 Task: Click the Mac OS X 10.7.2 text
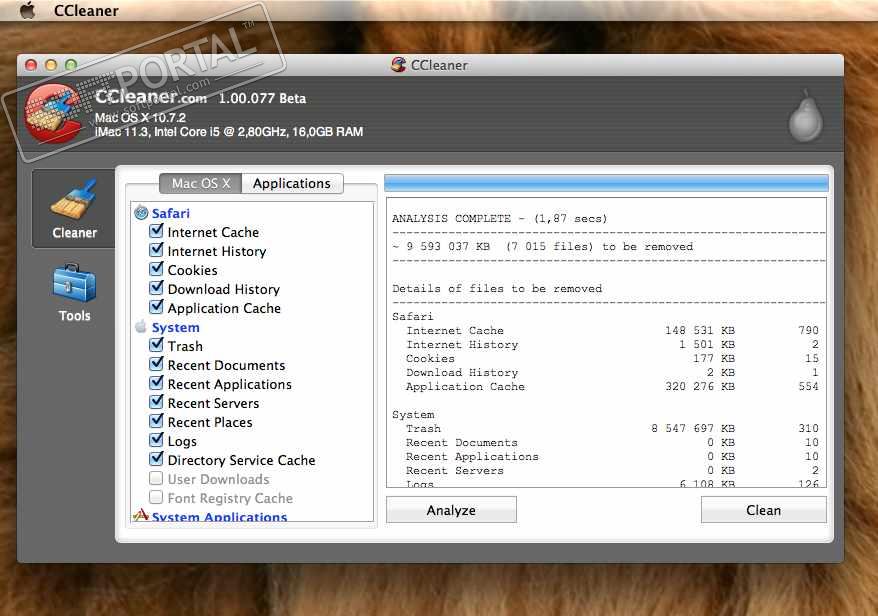(140, 118)
